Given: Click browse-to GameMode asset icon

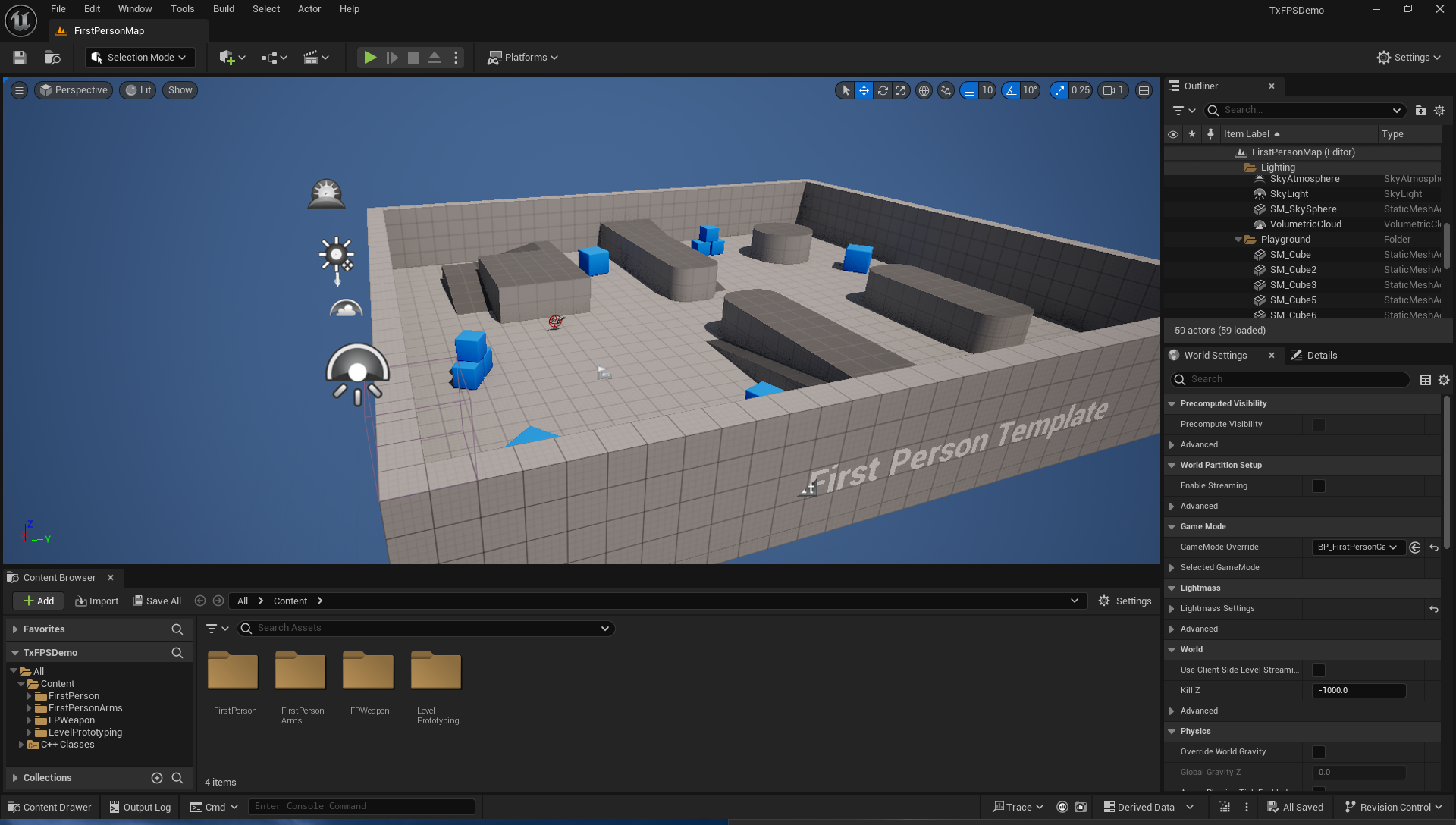Looking at the screenshot, I should [1415, 547].
